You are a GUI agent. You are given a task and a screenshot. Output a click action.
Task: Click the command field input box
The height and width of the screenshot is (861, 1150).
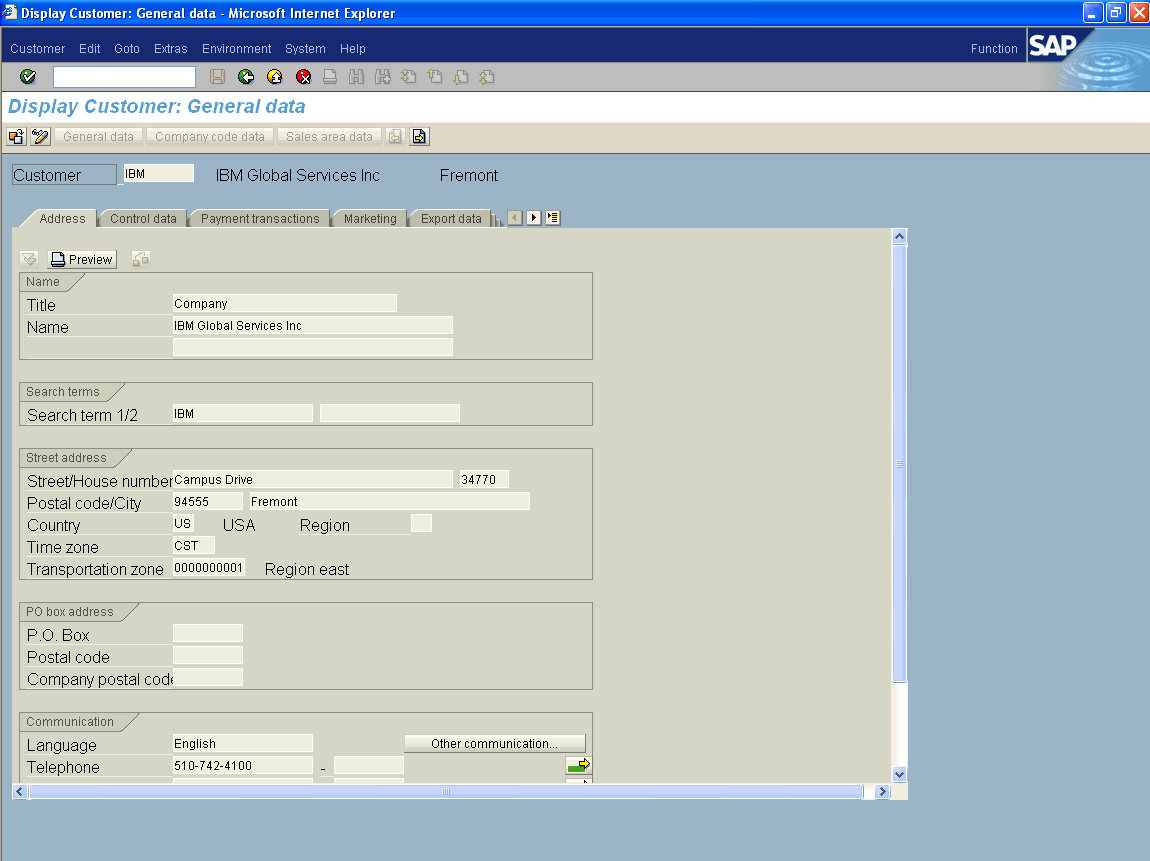[x=124, y=76]
